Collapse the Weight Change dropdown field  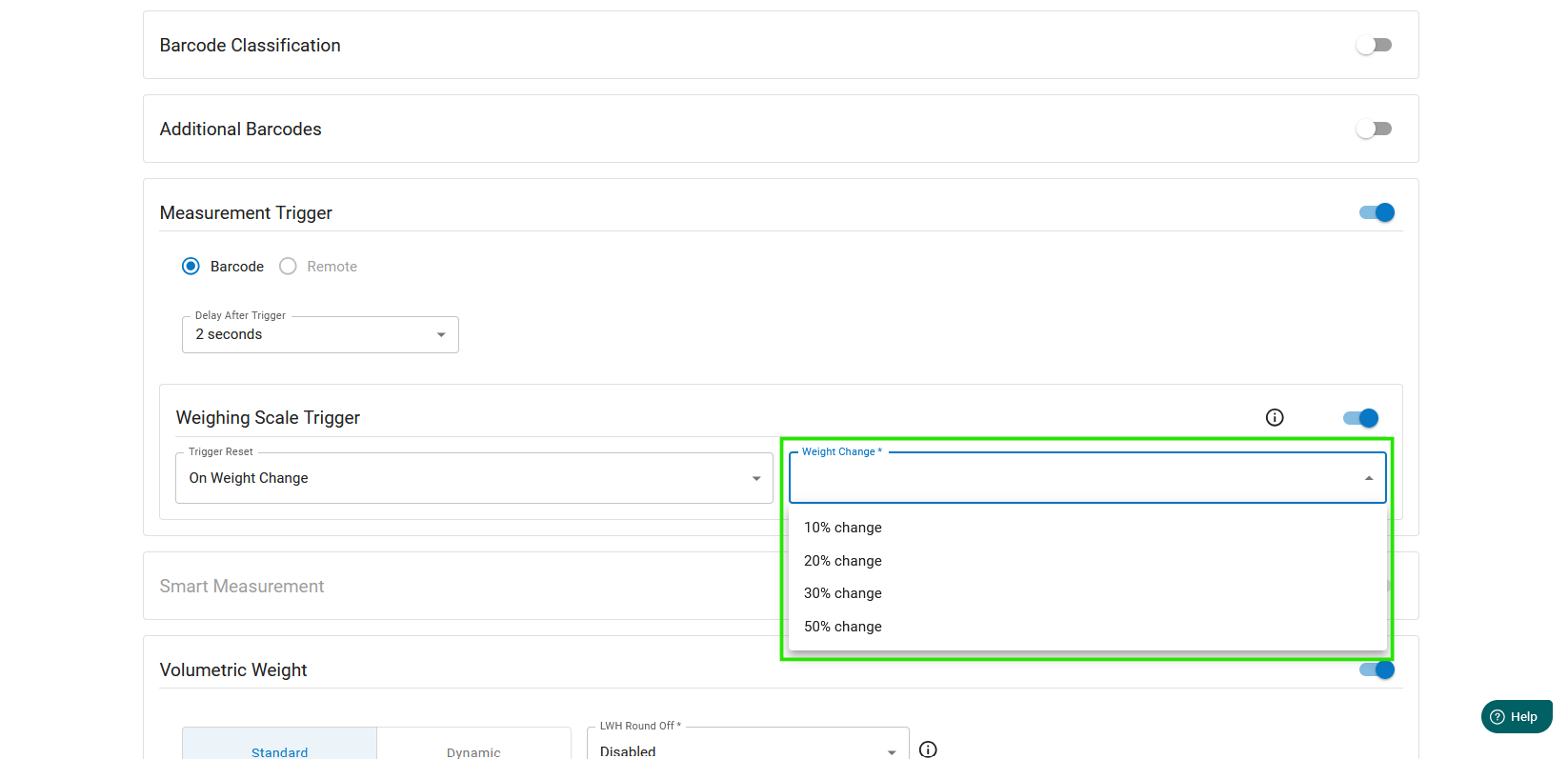pyautogui.click(x=1087, y=478)
